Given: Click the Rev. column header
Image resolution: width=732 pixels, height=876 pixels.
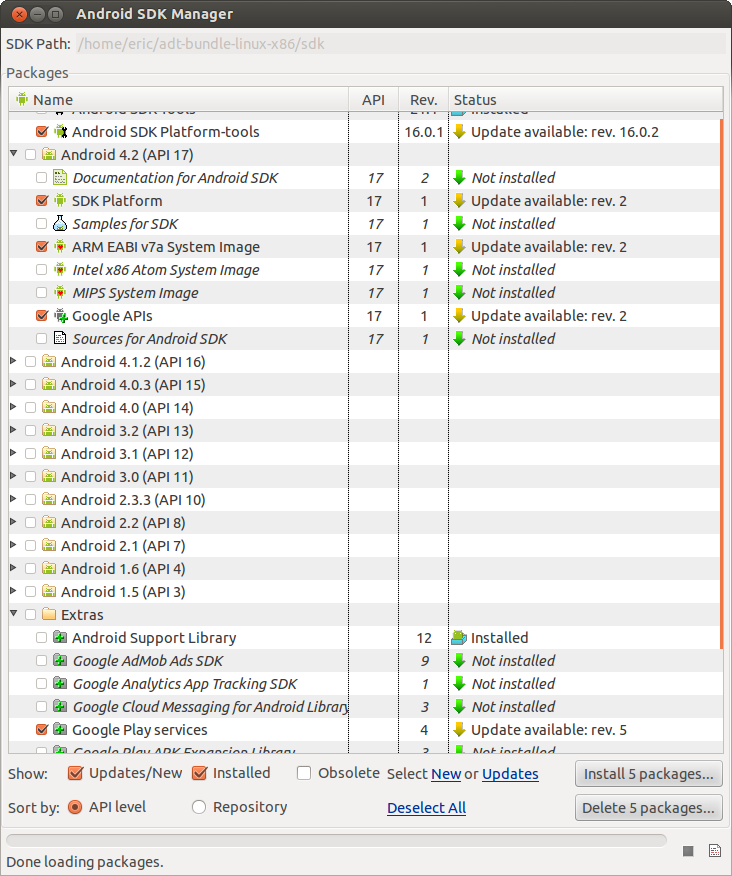Looking at the screenshot, I should tap(423, 99).
